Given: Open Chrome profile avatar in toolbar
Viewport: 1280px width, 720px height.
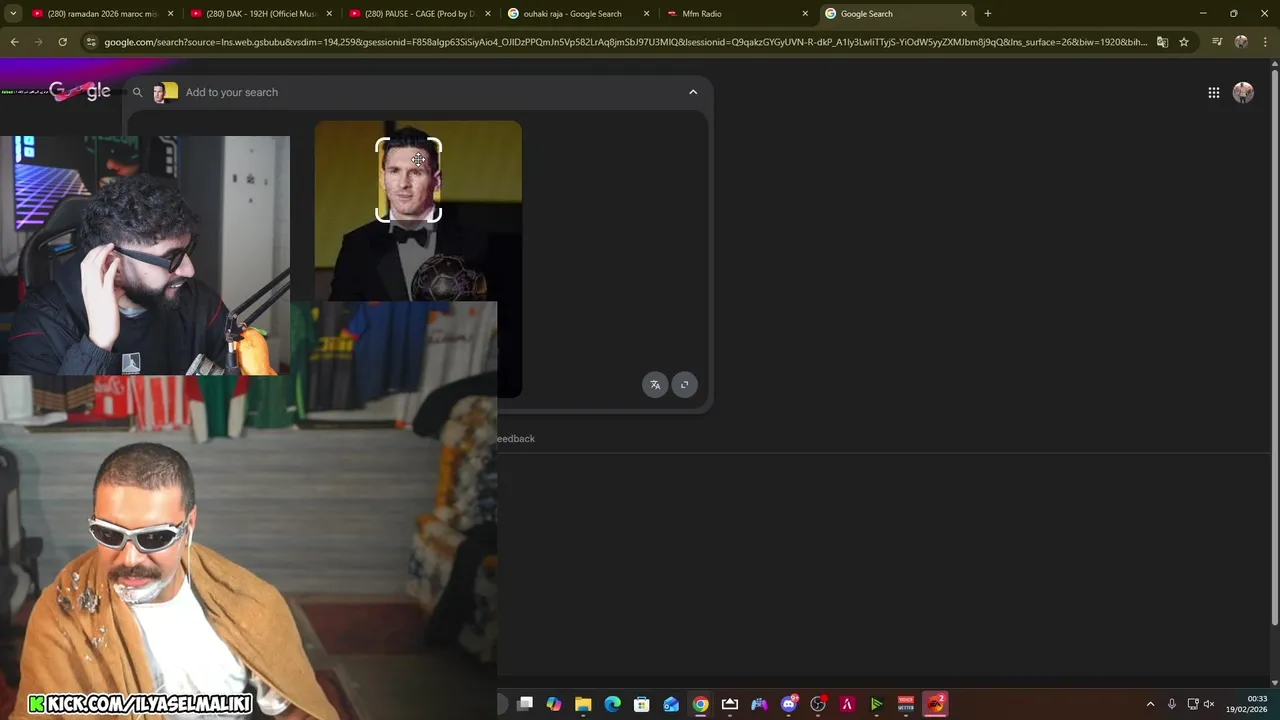Looking at the screenshot, I should click(x=1241, y=42).
